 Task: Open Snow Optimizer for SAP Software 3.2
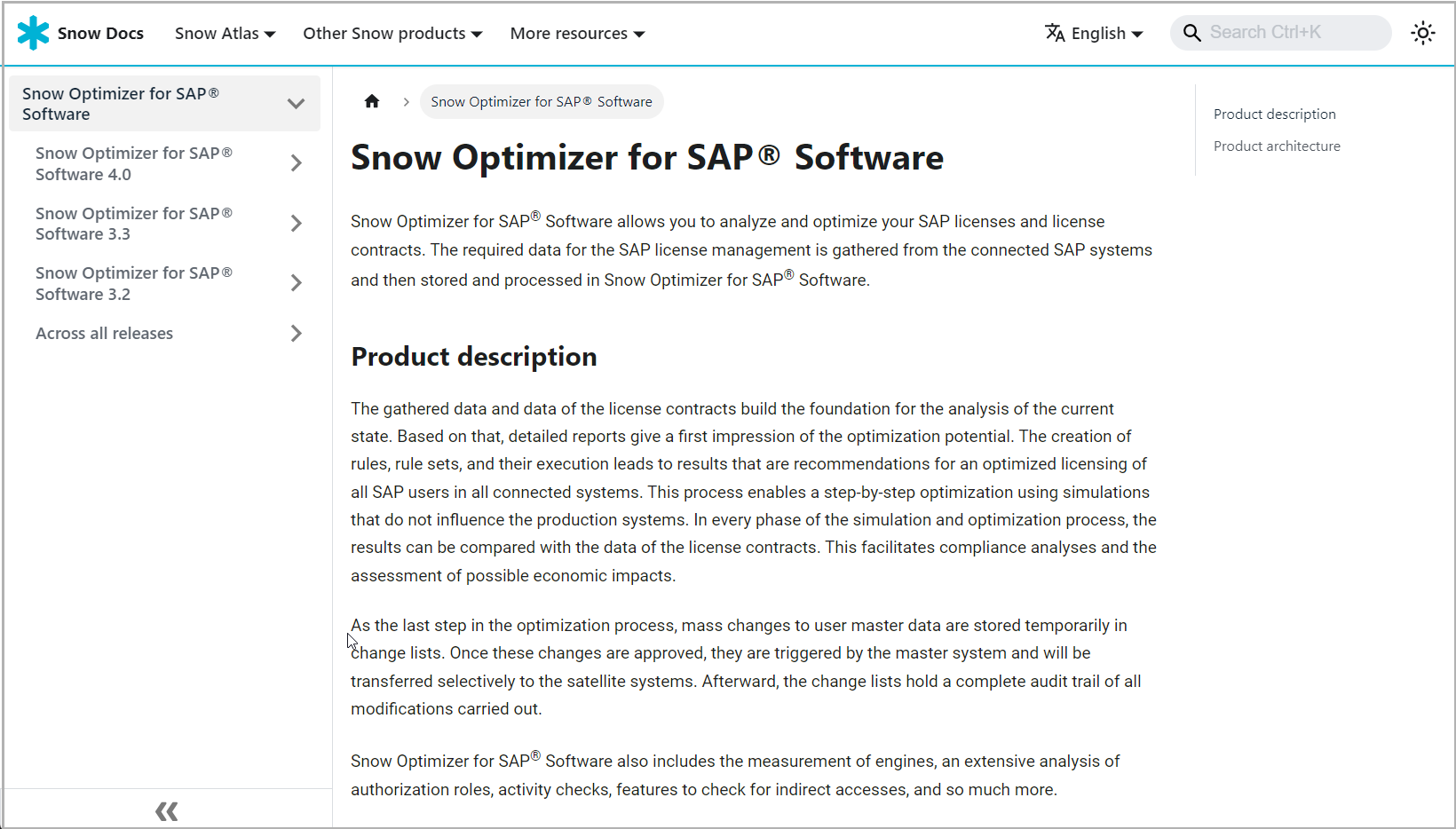tap(134, 283)
